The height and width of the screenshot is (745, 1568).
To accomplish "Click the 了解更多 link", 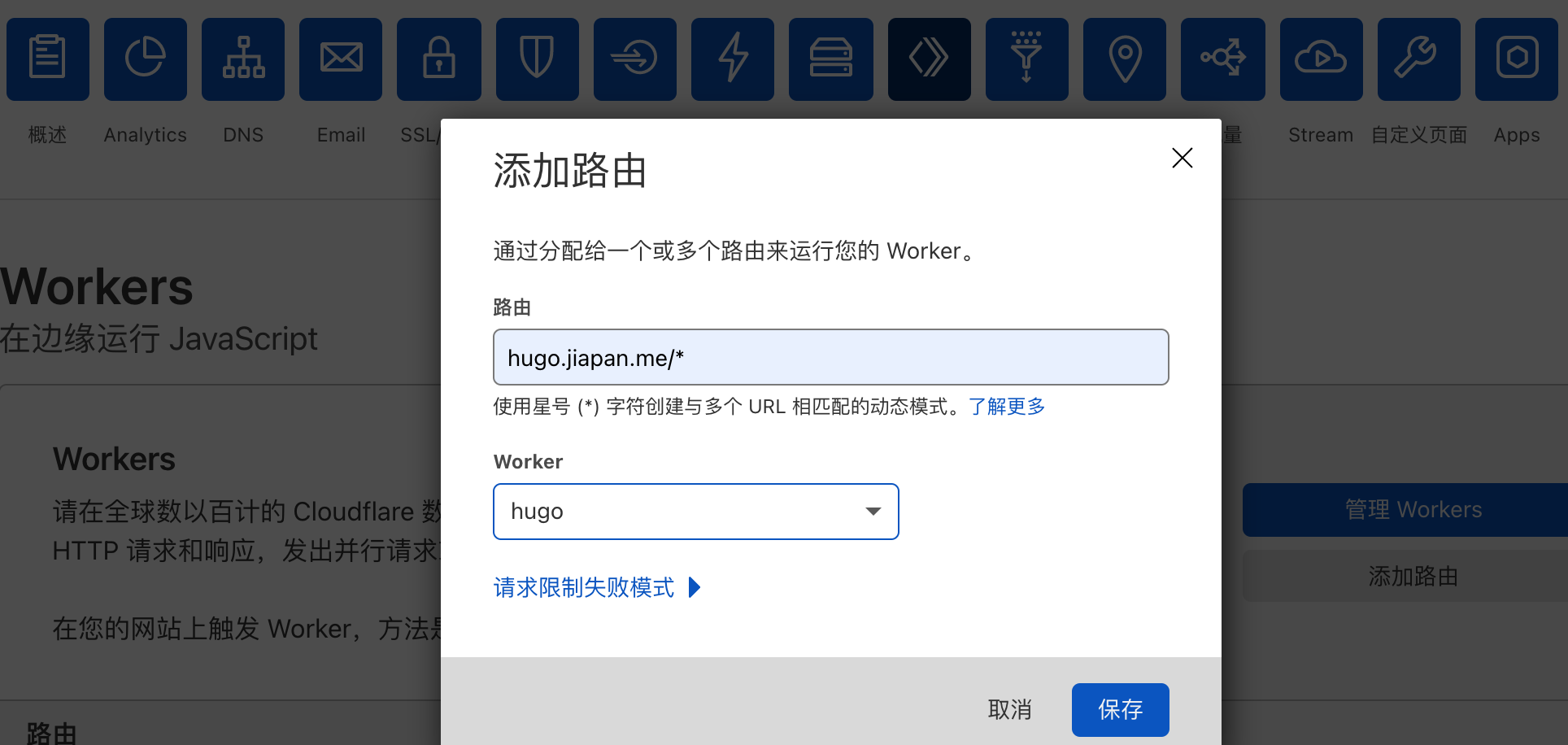I will pos(1007,406).
